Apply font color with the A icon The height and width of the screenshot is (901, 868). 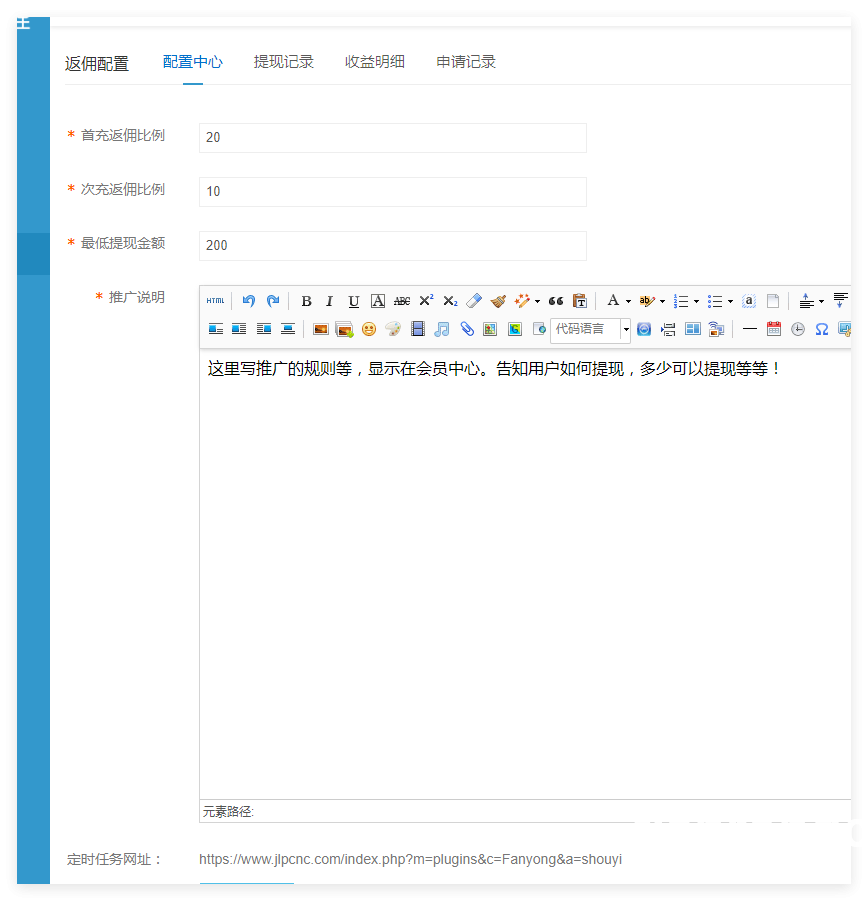coord(613,301)
